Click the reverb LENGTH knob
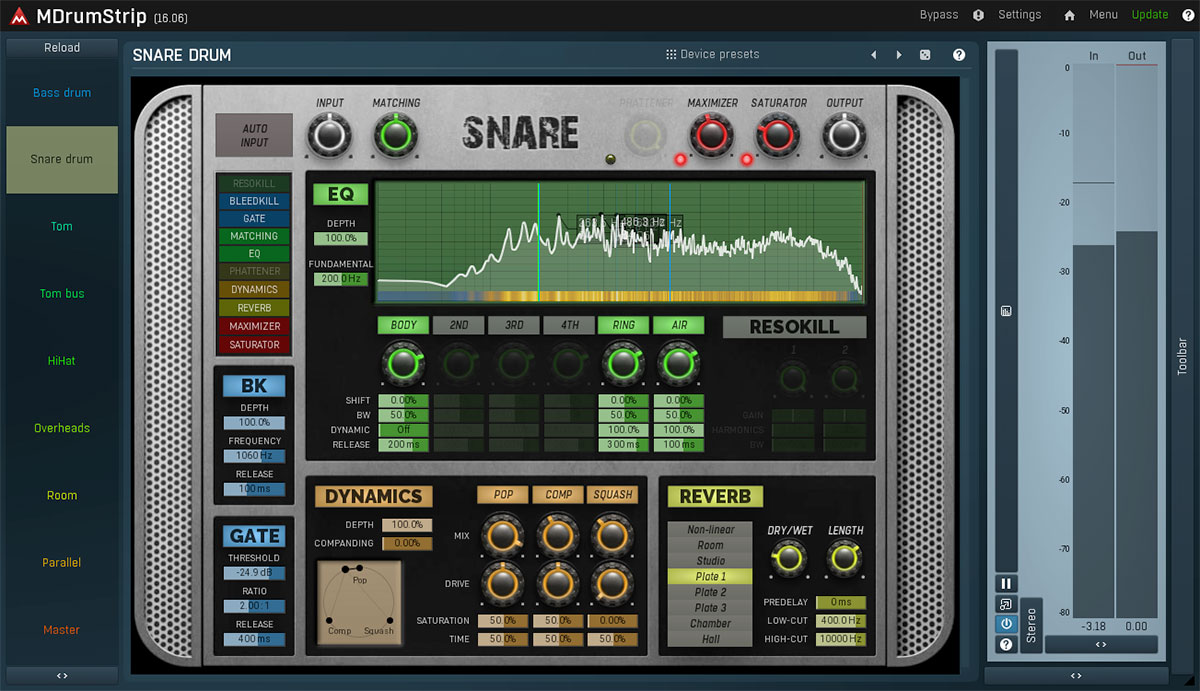Screen dimensions: 1200x691 click(845, 559)
